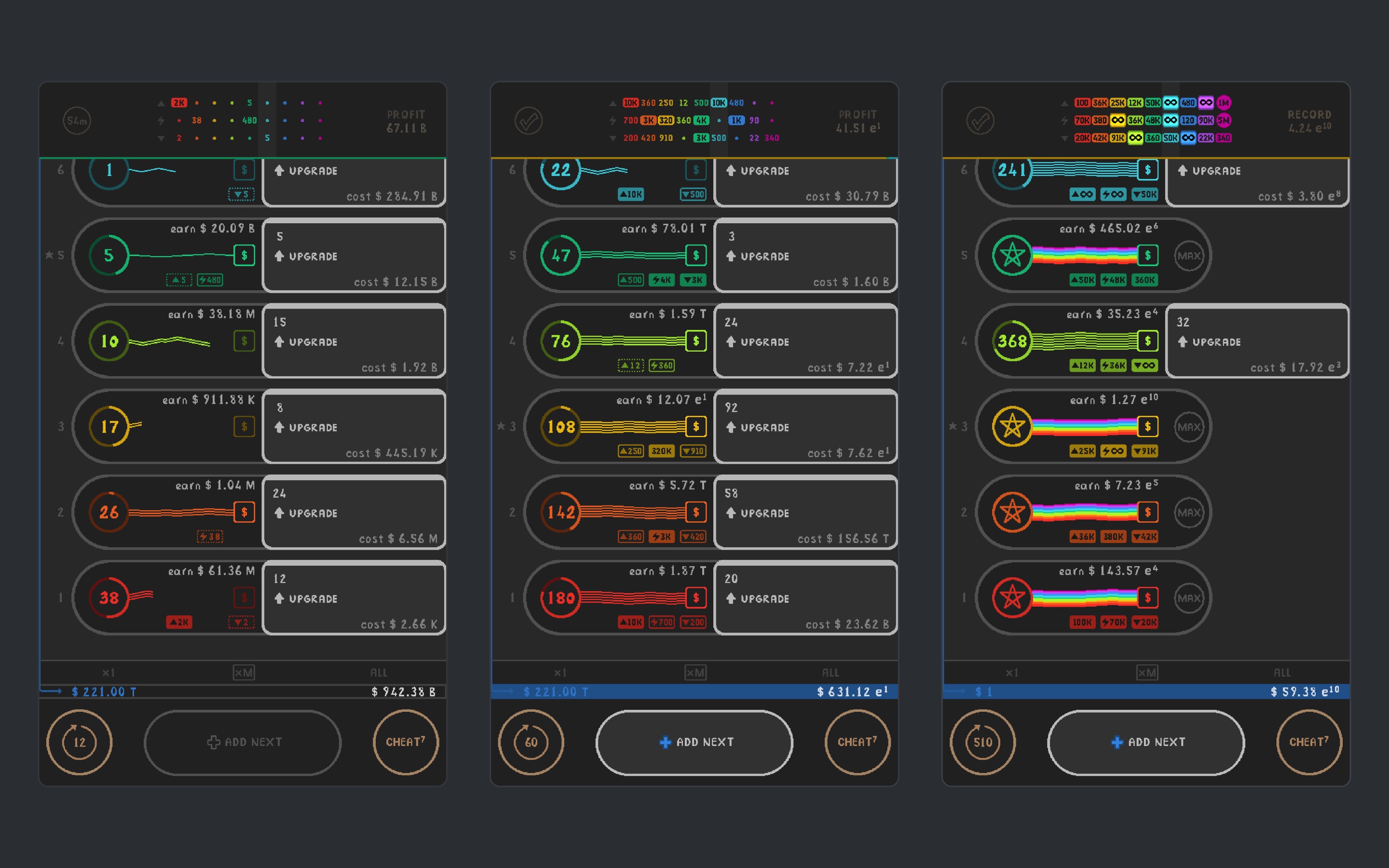This screenshot has height=868, width=1389.
Task: Select ALL multiplier in middle panel
Action: click(x=831, y=673)
